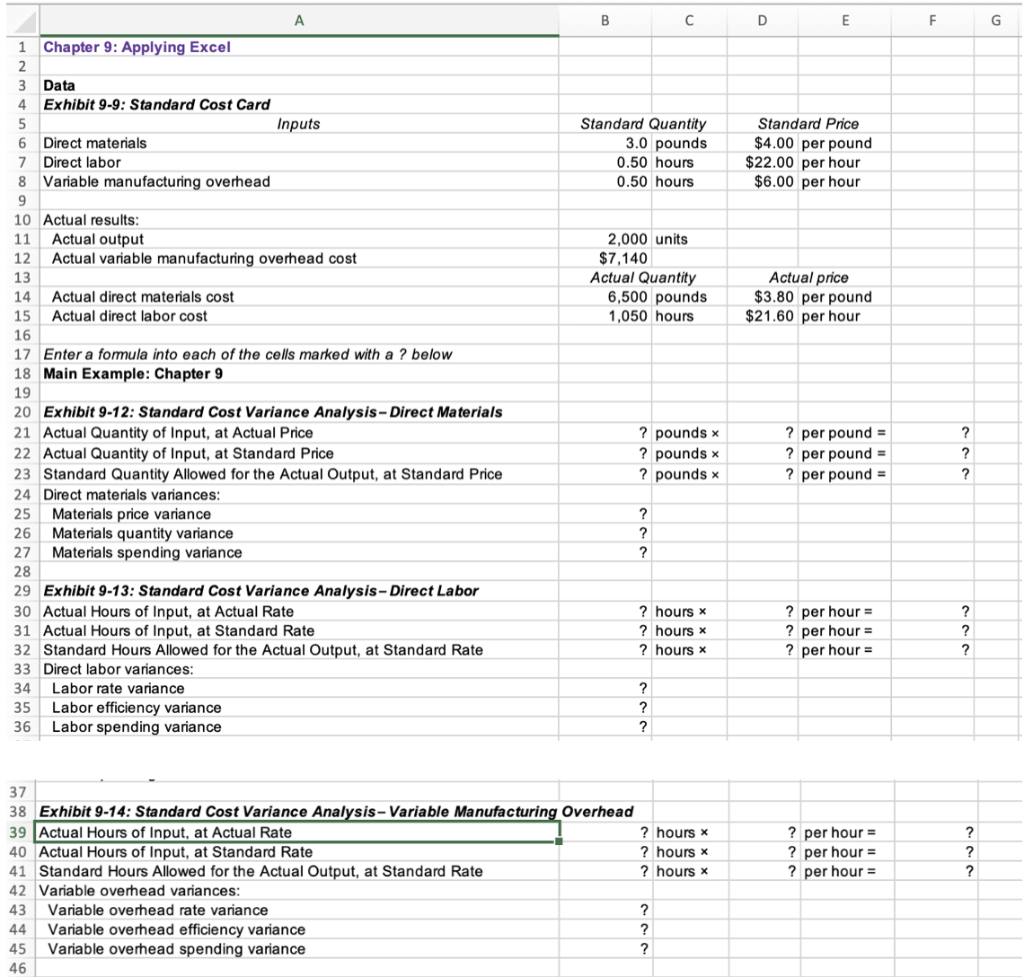Click the cell showing '6,500' pounds
1024x977 pixels.
point(604,296)
